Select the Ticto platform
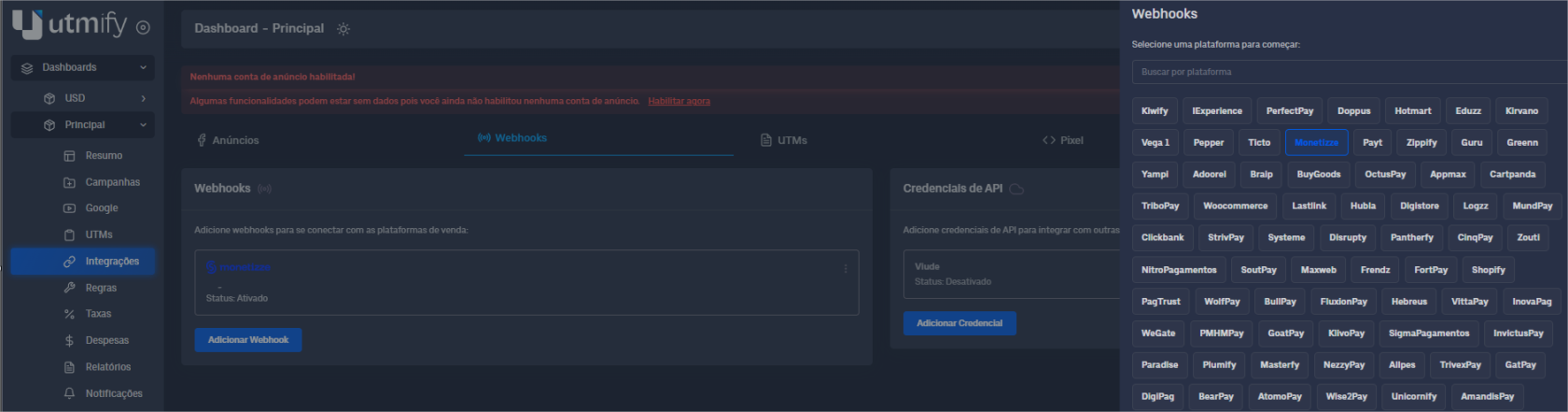Screen dimensions: 1568x412 pos(1259,143)
